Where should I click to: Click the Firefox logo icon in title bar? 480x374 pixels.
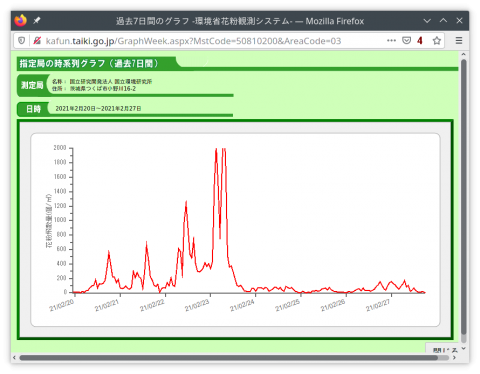point(21,21)
